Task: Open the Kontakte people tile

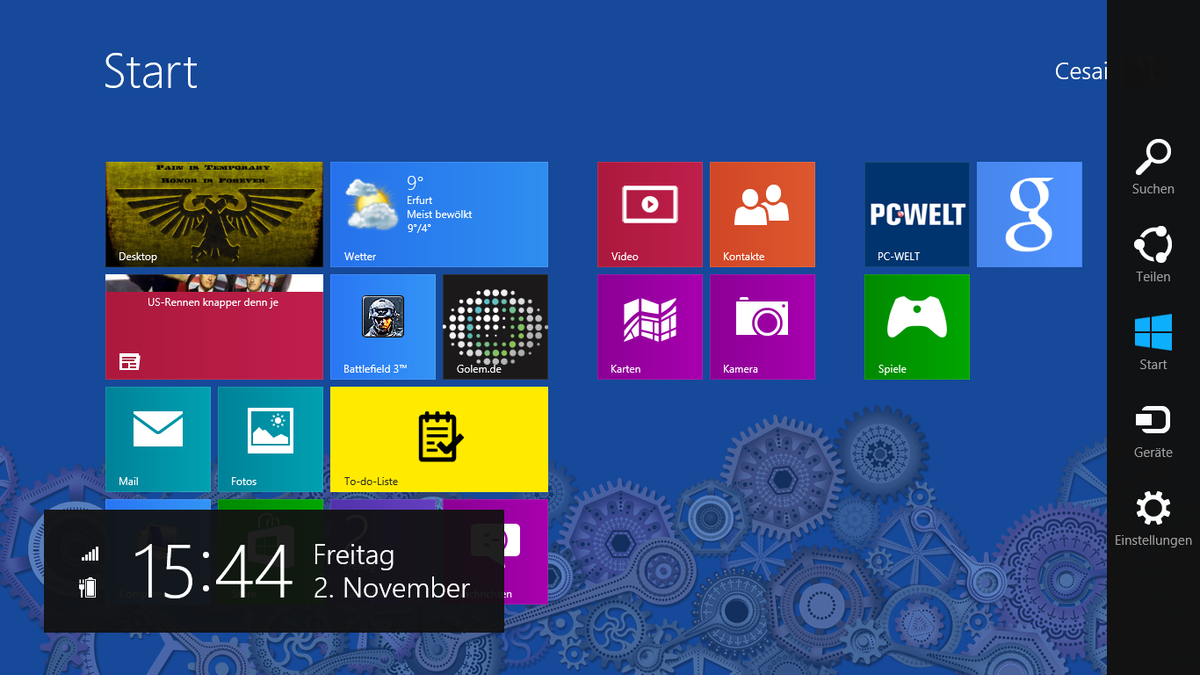Action: pos(762,214)
